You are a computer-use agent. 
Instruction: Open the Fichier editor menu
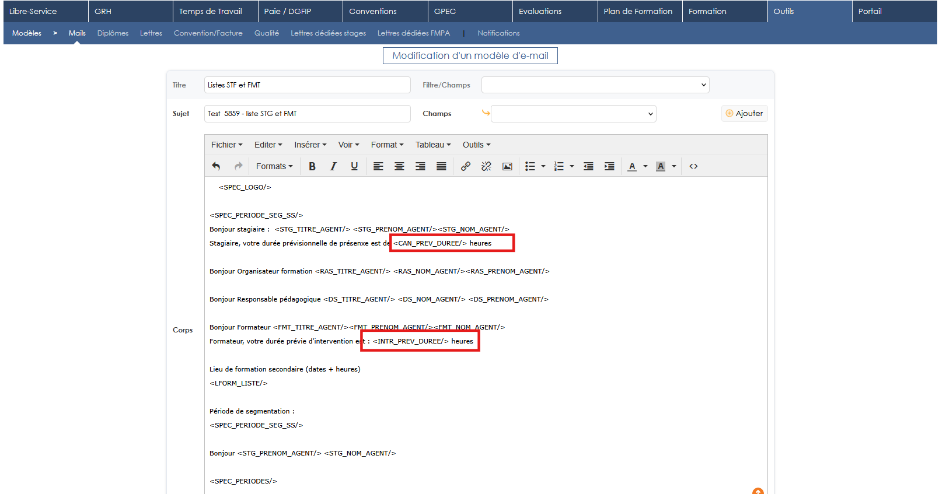(227, 145)
